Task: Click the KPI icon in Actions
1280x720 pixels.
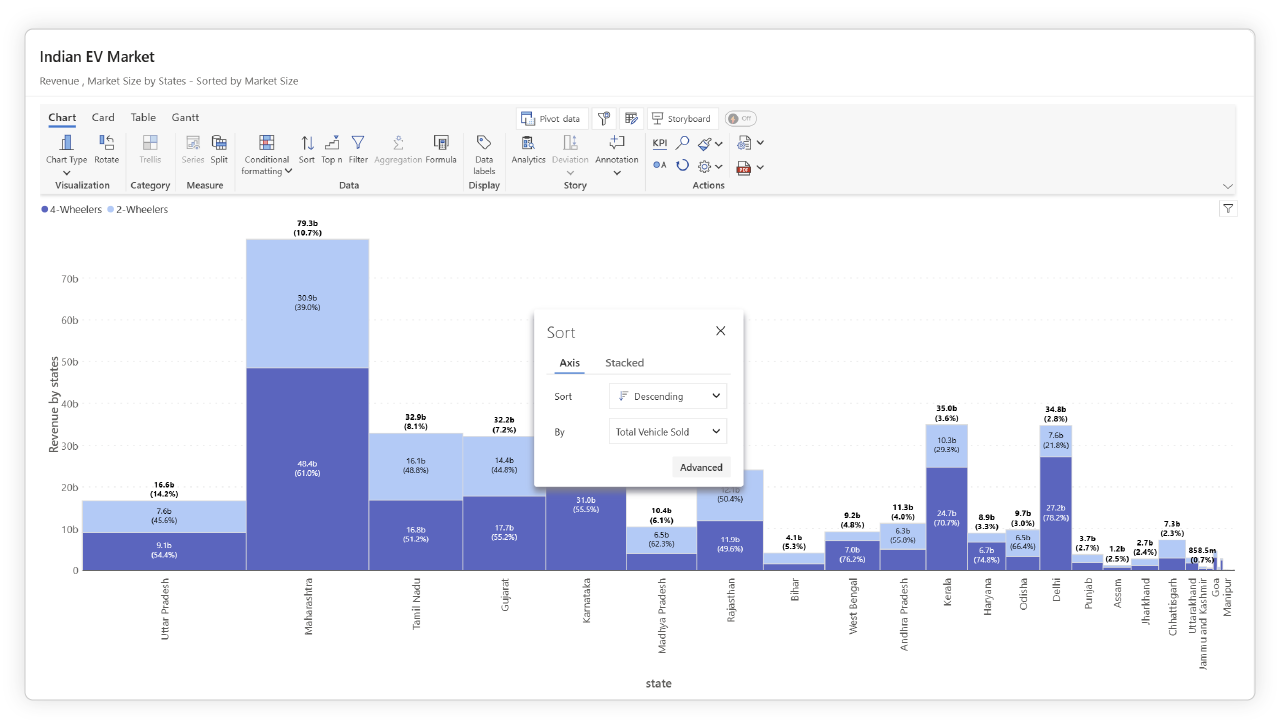Action: tap(660, 143)
